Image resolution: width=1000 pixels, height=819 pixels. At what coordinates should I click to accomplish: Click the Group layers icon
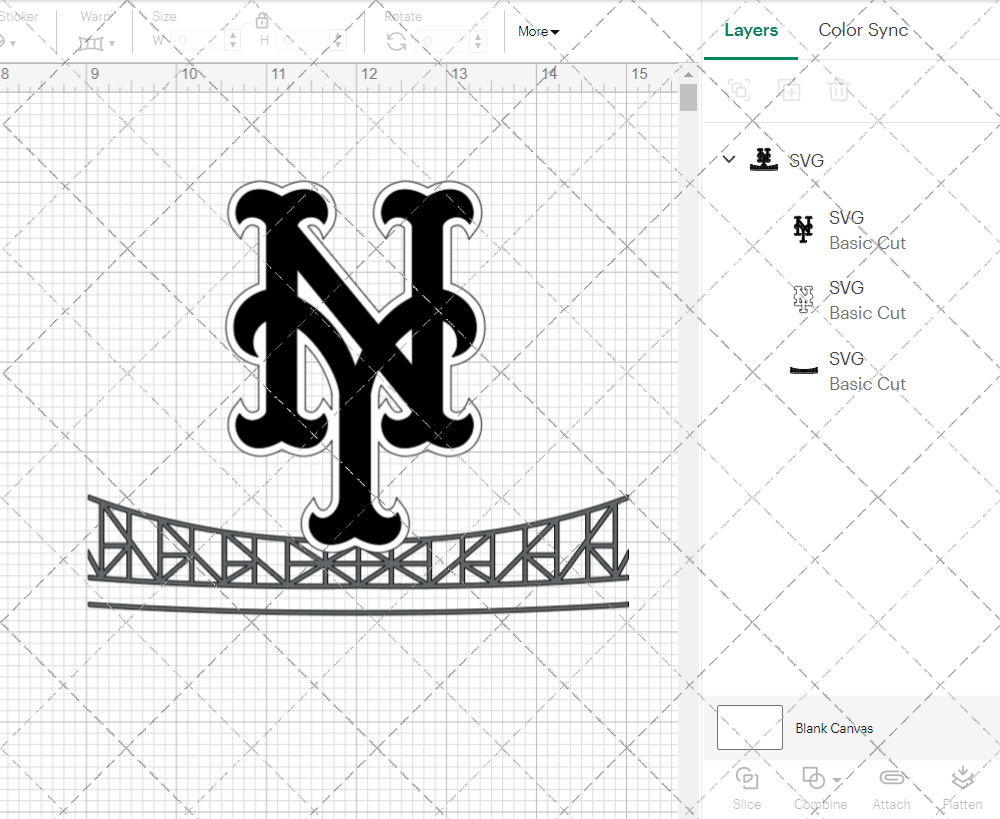pos(739,91)
